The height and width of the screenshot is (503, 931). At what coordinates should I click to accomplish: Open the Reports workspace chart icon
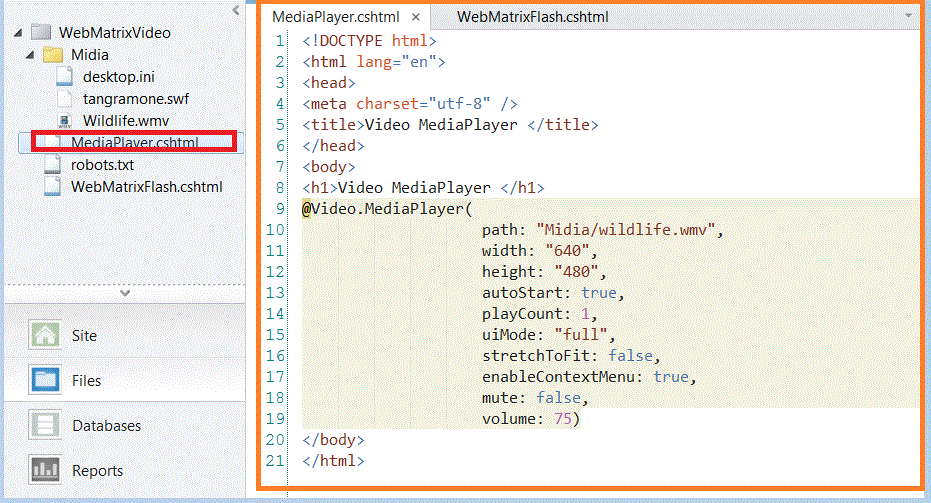pyautogui.click(x=45, y=470)
